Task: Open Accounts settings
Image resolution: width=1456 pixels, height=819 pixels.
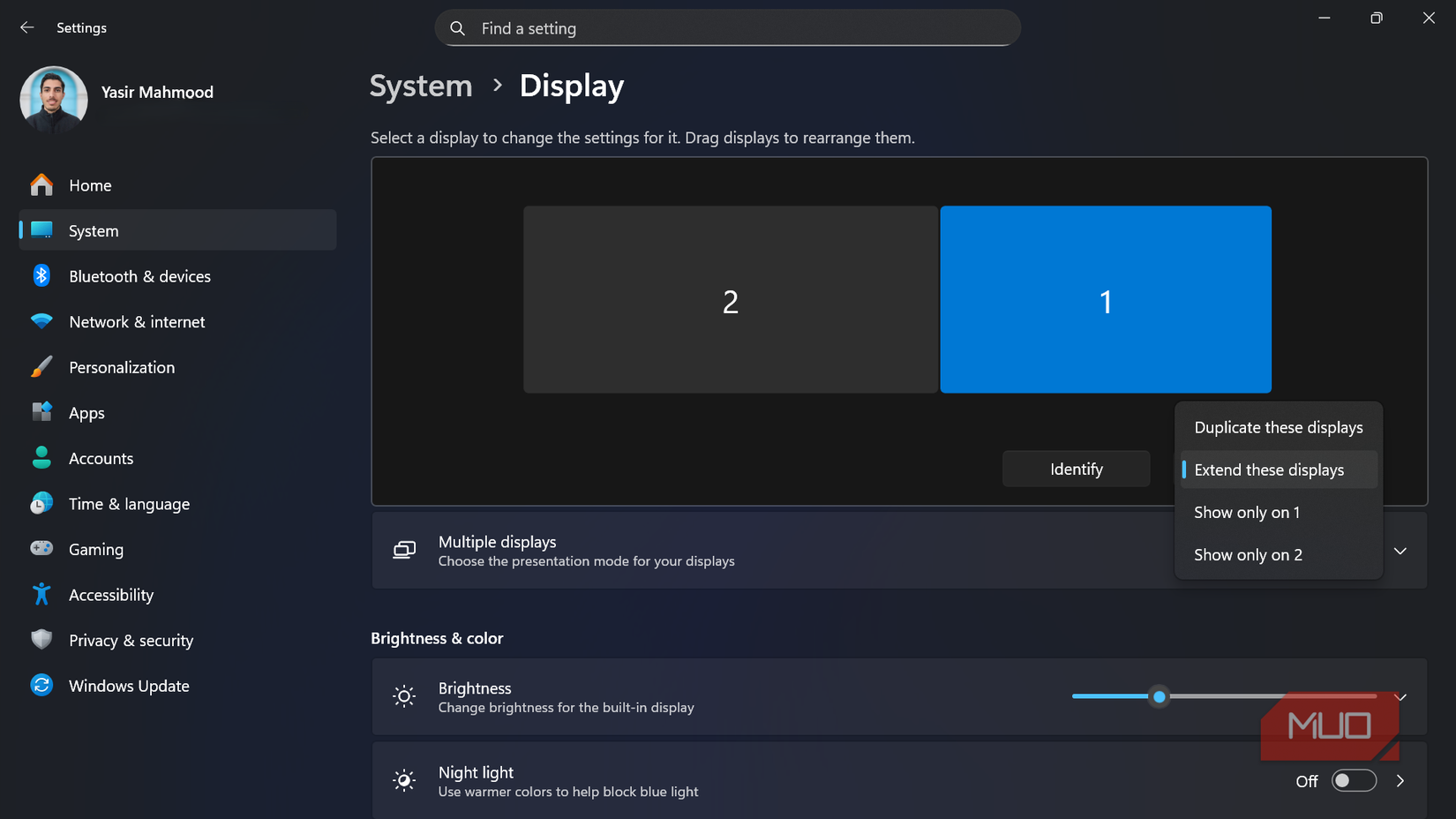Action: (x=101, y=458)
